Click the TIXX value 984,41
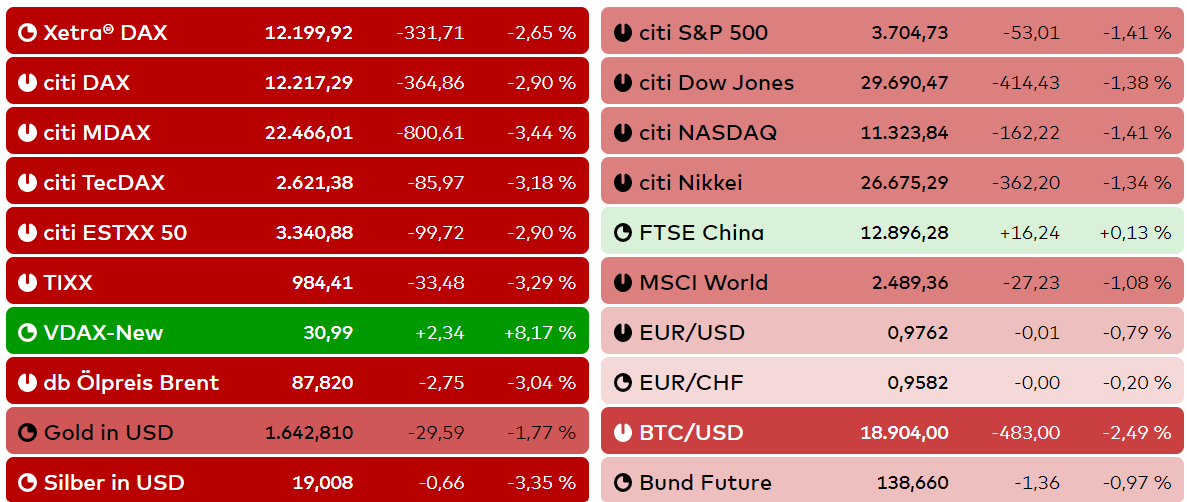The width and height of the screenshot is (1187, 502). point(322,283)
